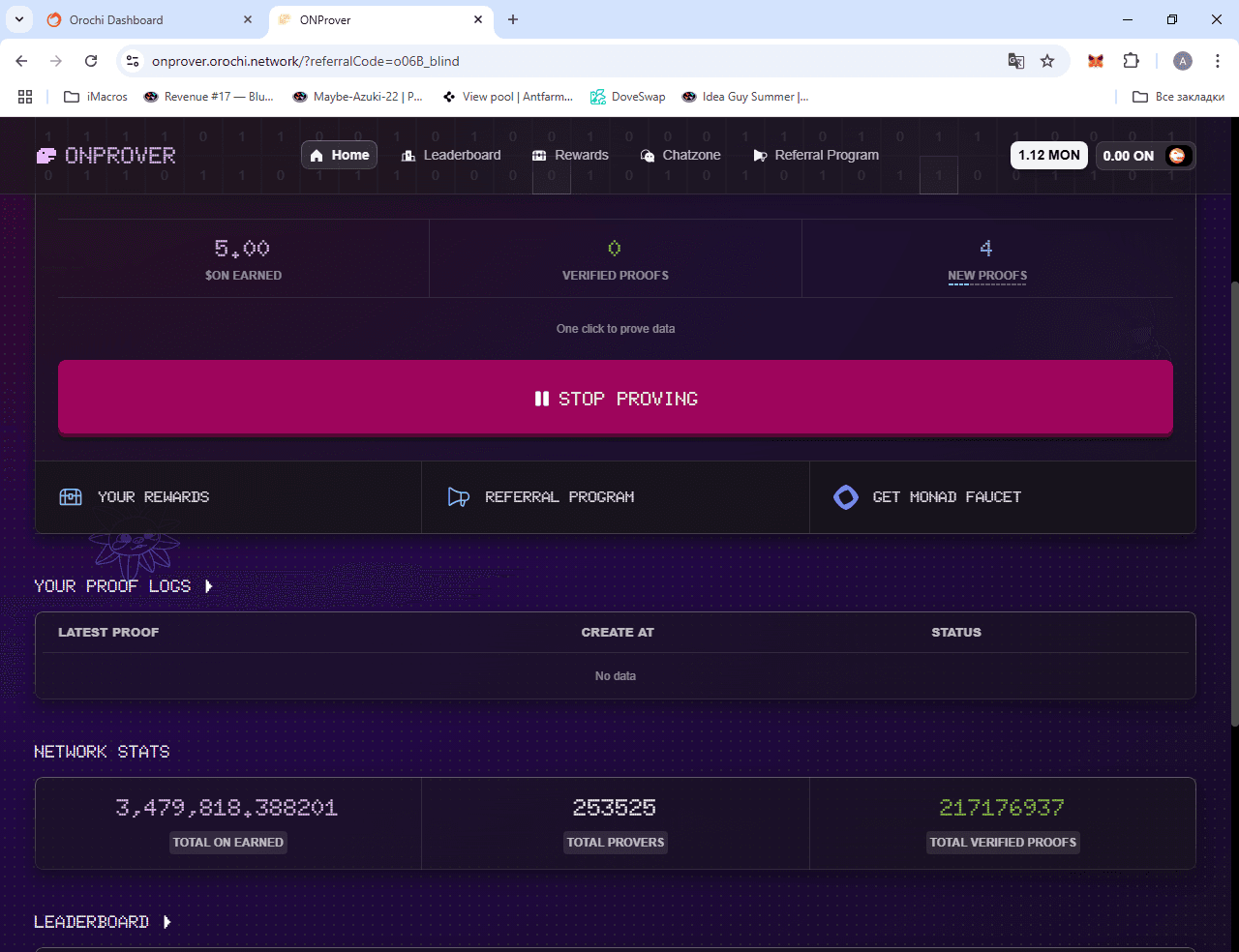Open the DoveSwap bookmark
The width and height of the screenshot is (1239, 952).
(628, 97)
